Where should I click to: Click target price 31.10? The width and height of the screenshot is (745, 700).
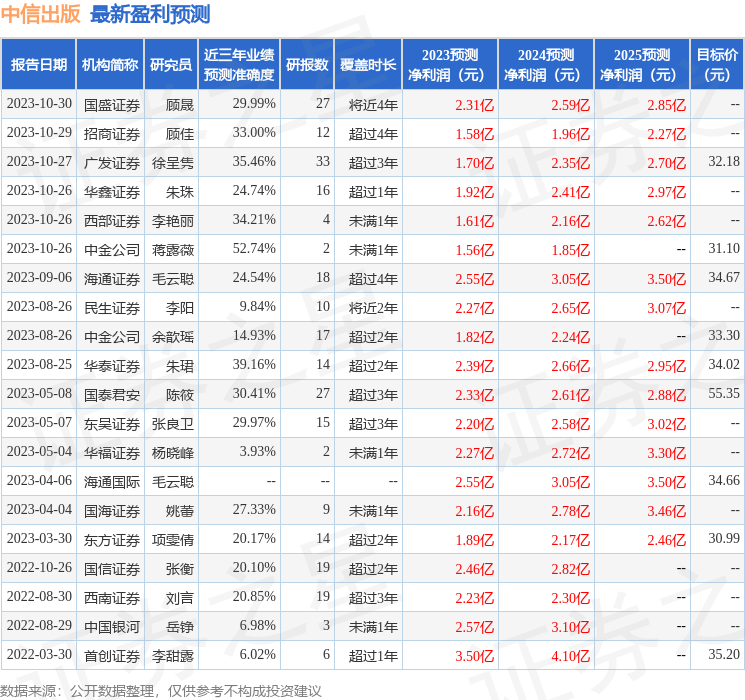pos(724,249)
